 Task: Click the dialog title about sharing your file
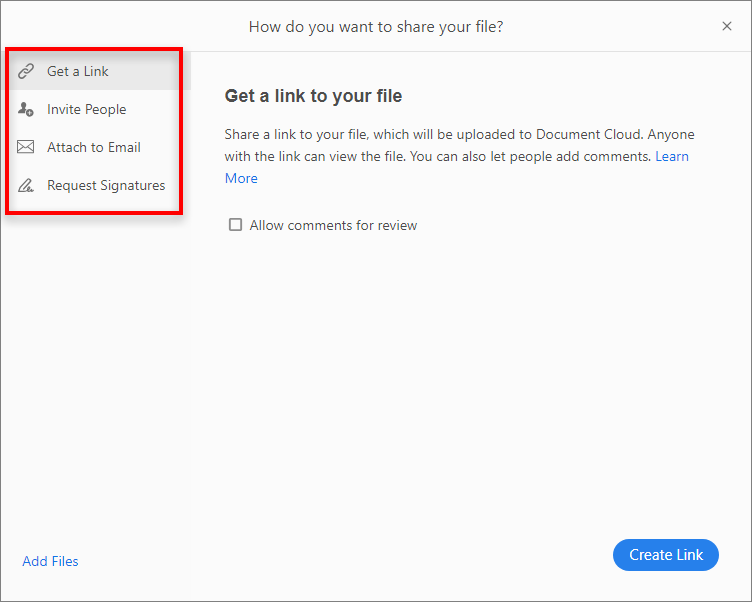click(x=376, y=26)
